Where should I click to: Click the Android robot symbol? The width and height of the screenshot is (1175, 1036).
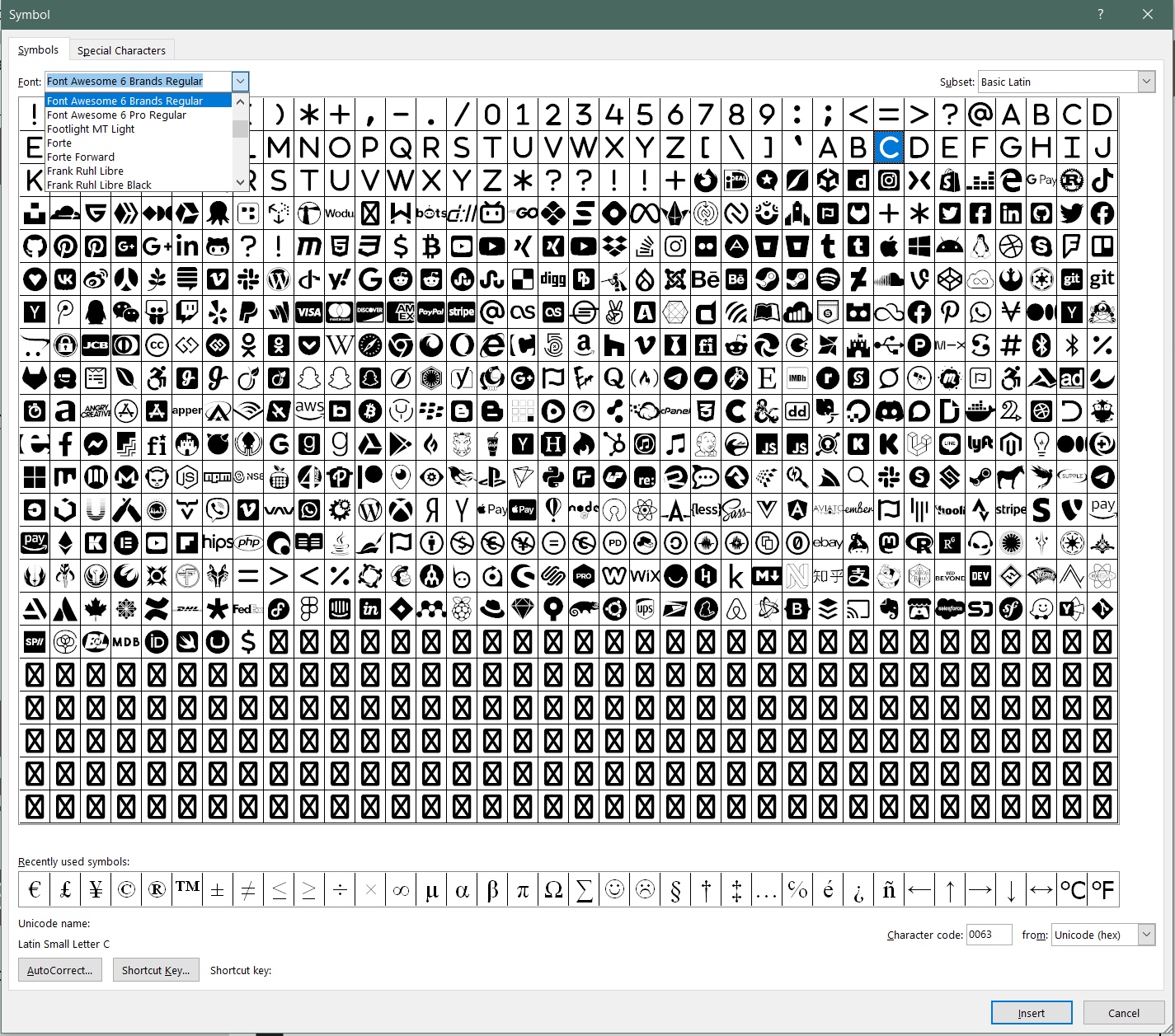click(950, 246)
